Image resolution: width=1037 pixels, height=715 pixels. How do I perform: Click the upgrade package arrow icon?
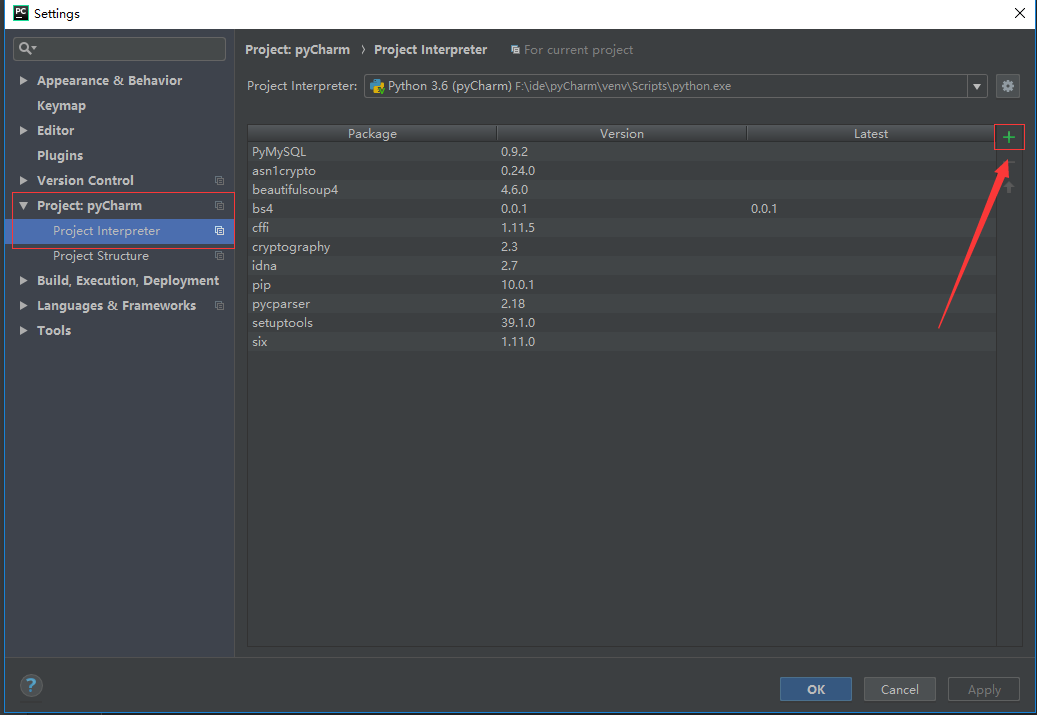coord(1009,187)
